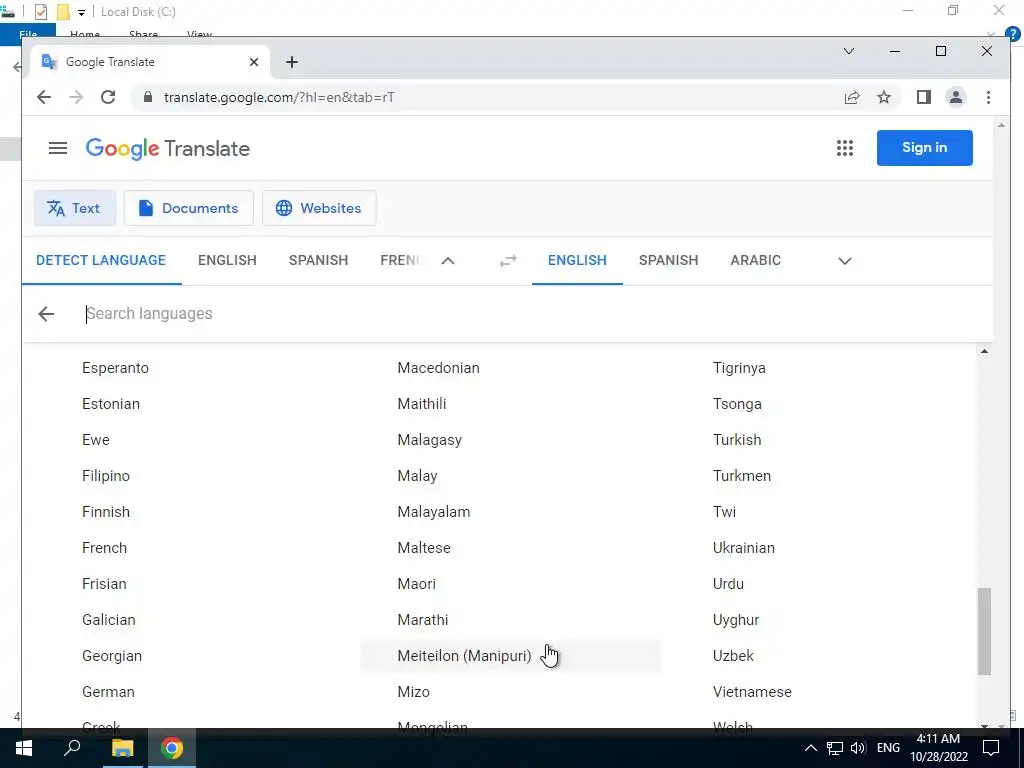This screenshot has width=1024, height=768.
Task: Click the browser back arrow
Action: click(44, 97)
